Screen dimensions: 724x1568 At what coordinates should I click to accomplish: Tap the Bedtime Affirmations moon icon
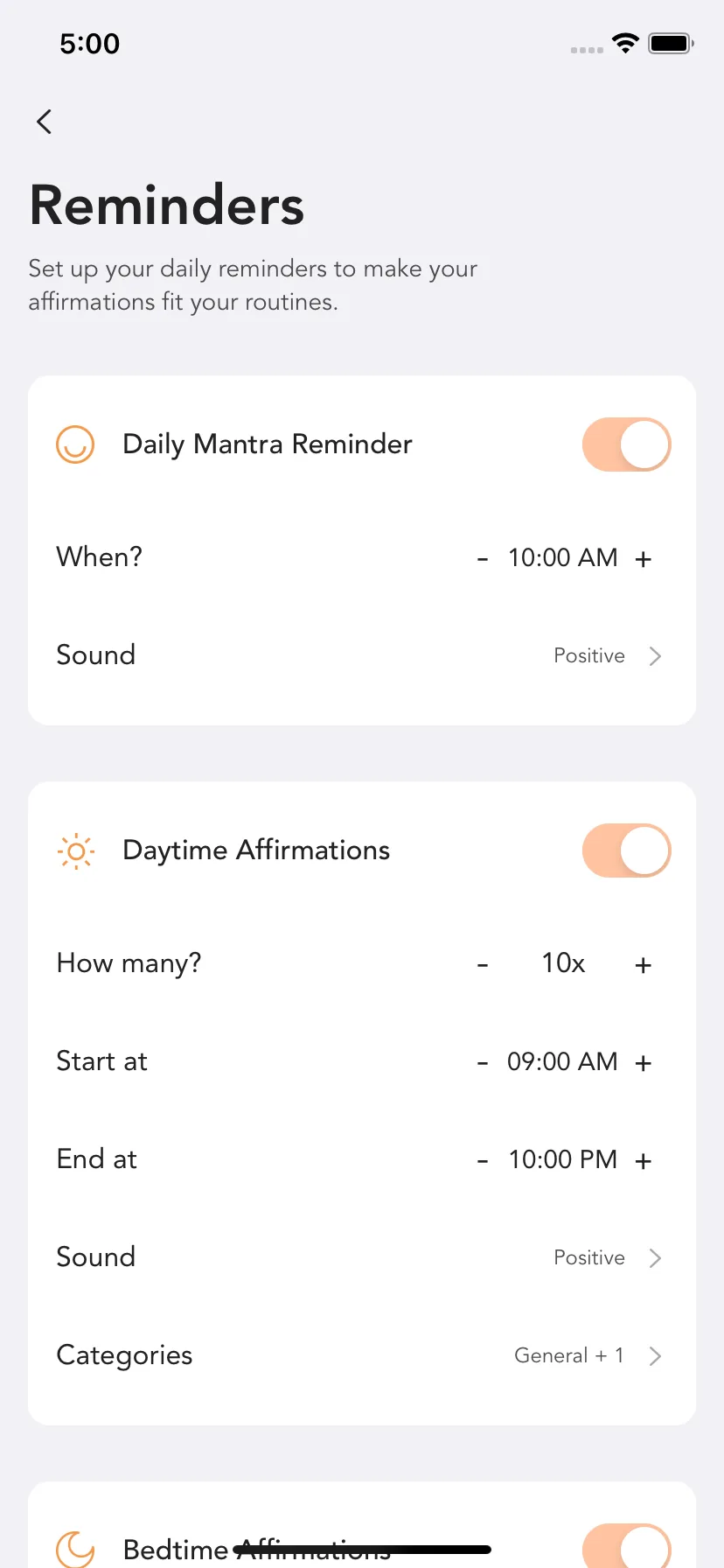coord(75,1550)
